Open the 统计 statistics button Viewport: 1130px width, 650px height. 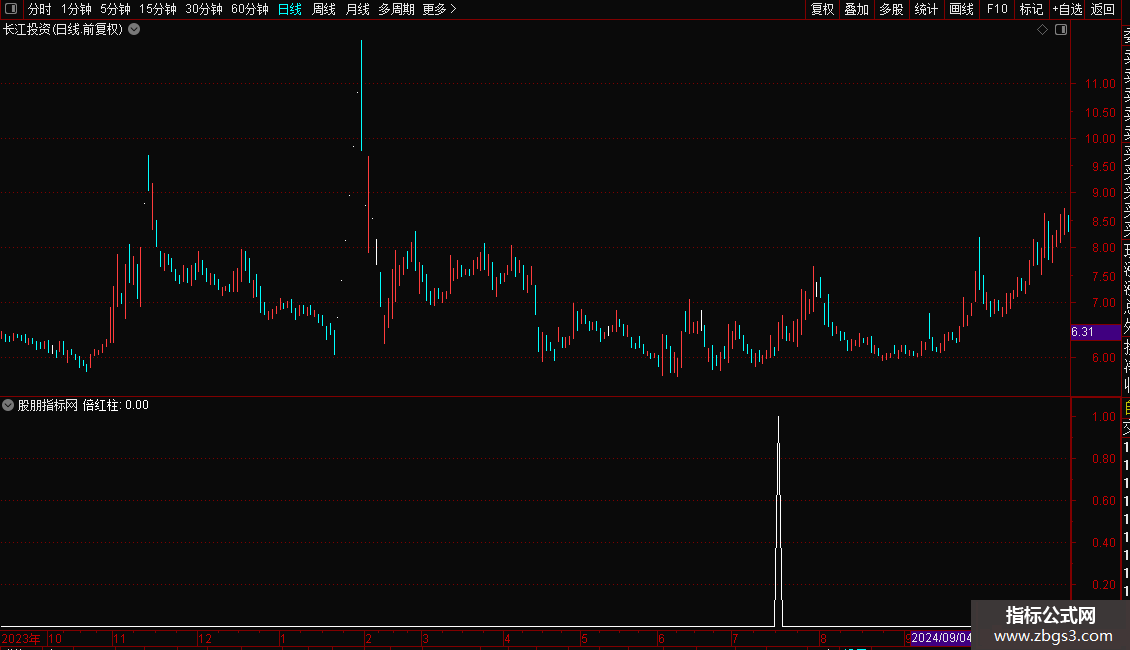click(926, 9)
